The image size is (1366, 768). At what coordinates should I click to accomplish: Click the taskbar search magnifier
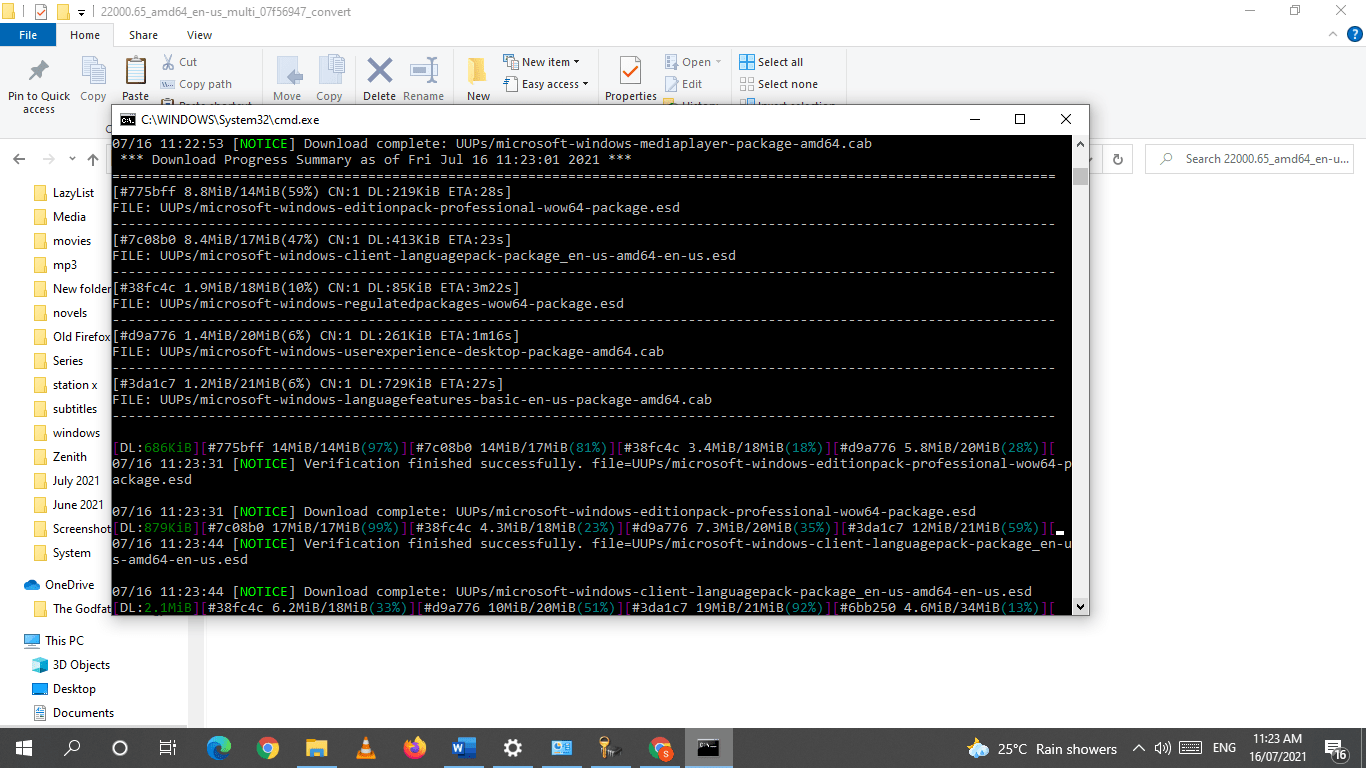72,748
